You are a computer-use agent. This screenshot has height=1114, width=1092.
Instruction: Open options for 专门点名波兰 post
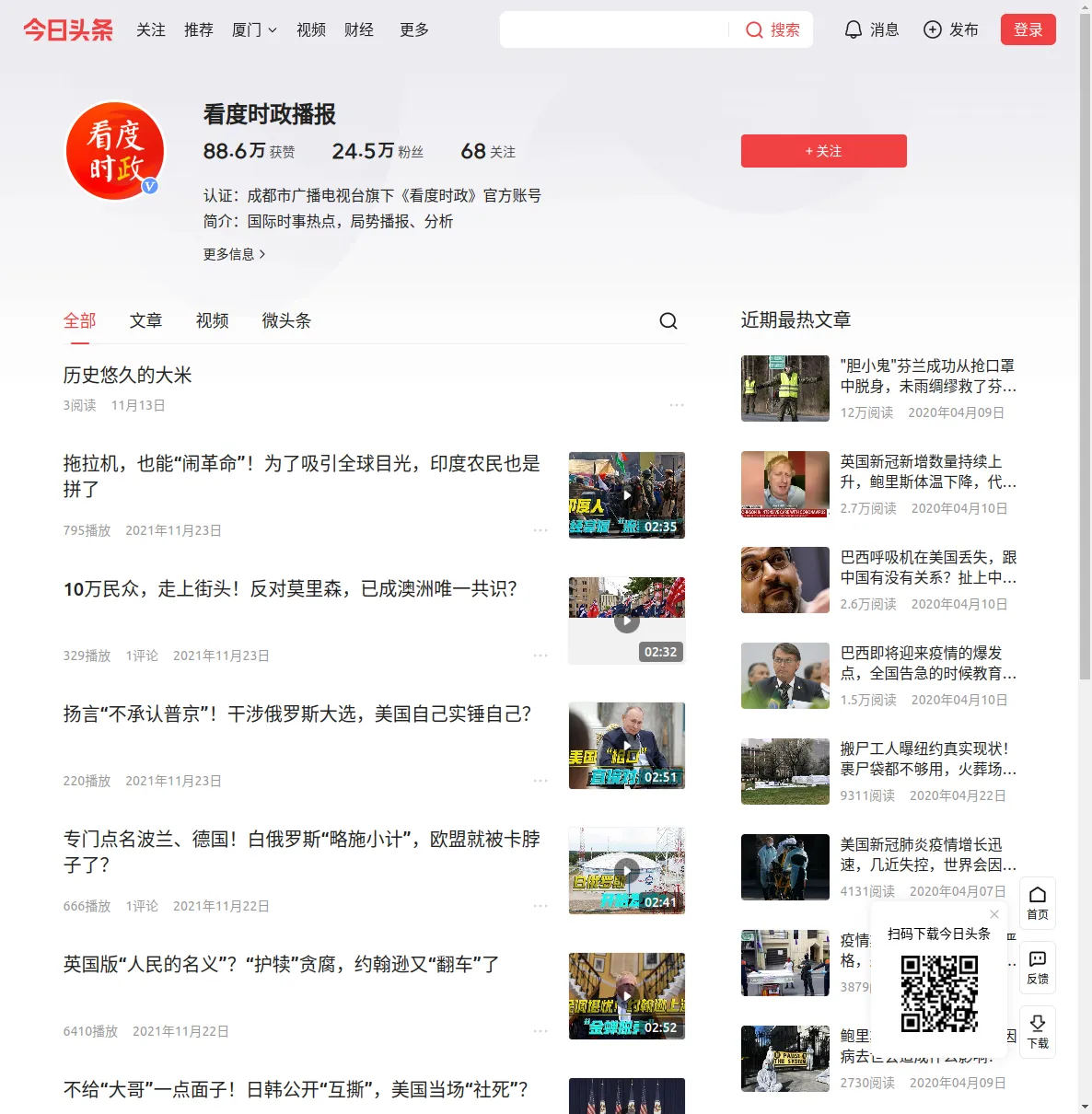tap(540, 906)
